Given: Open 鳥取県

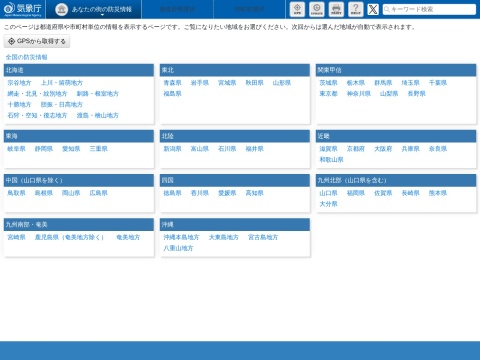Looking at the screenshot, I should click(16, 193).
